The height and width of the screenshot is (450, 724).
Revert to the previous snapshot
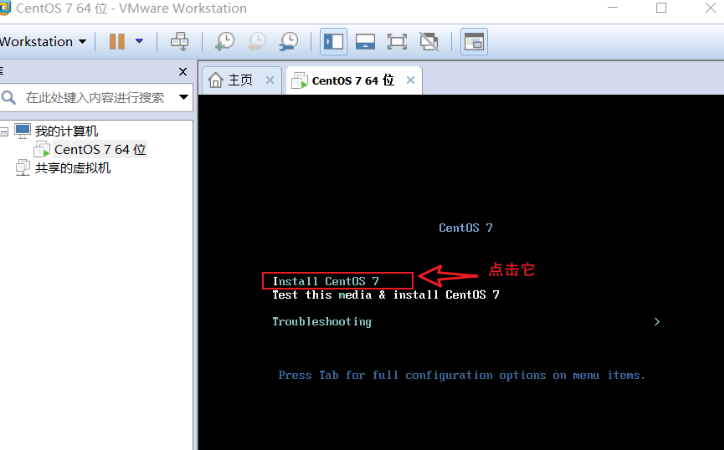coord(257,42)
